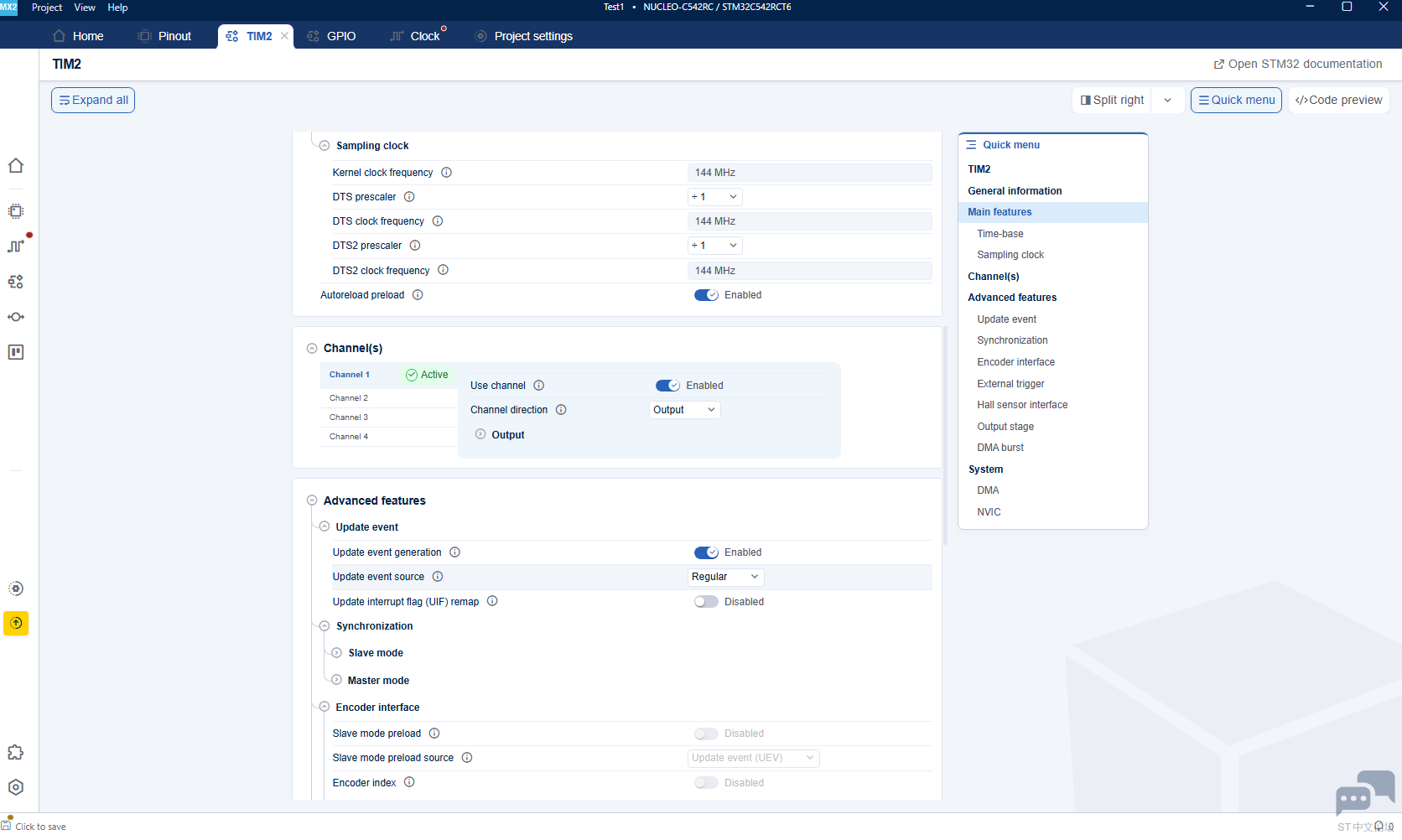Switch to the Home tab

click(78, 36)
